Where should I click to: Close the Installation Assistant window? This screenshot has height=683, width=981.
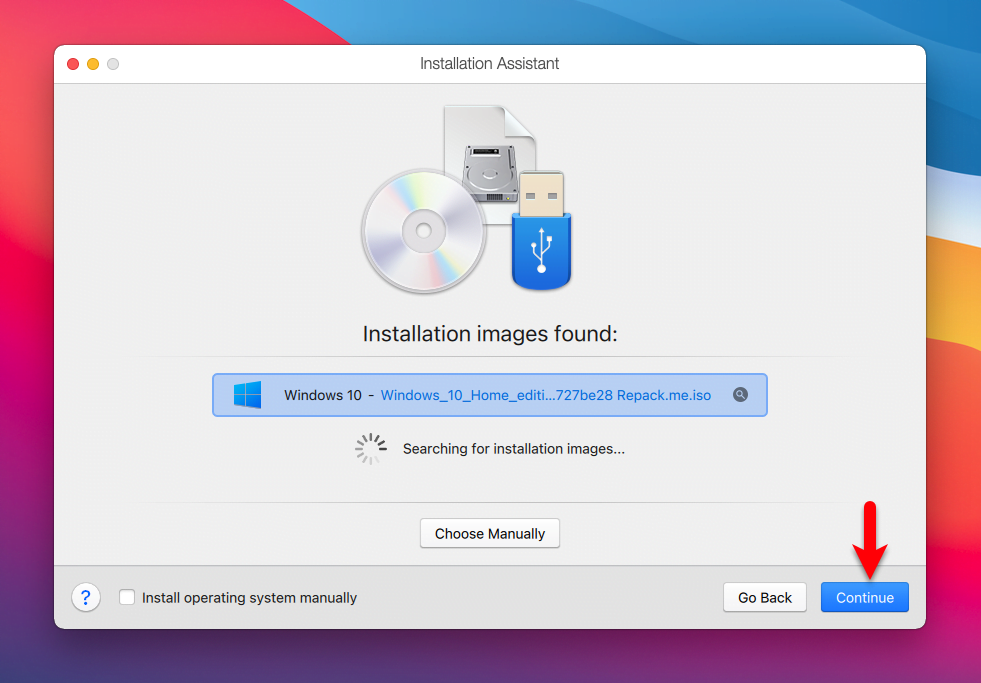(73, 64)
